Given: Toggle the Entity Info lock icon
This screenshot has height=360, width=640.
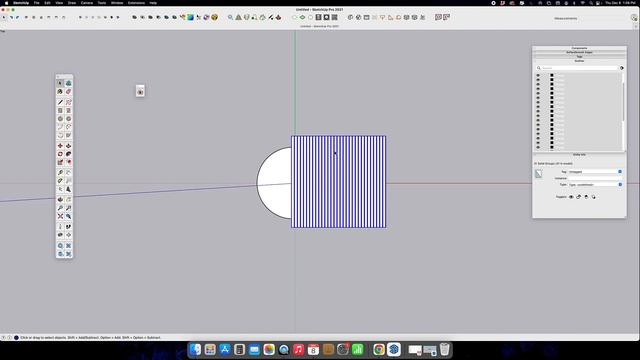Looking at the screenshot, I should tap(578, 197).
